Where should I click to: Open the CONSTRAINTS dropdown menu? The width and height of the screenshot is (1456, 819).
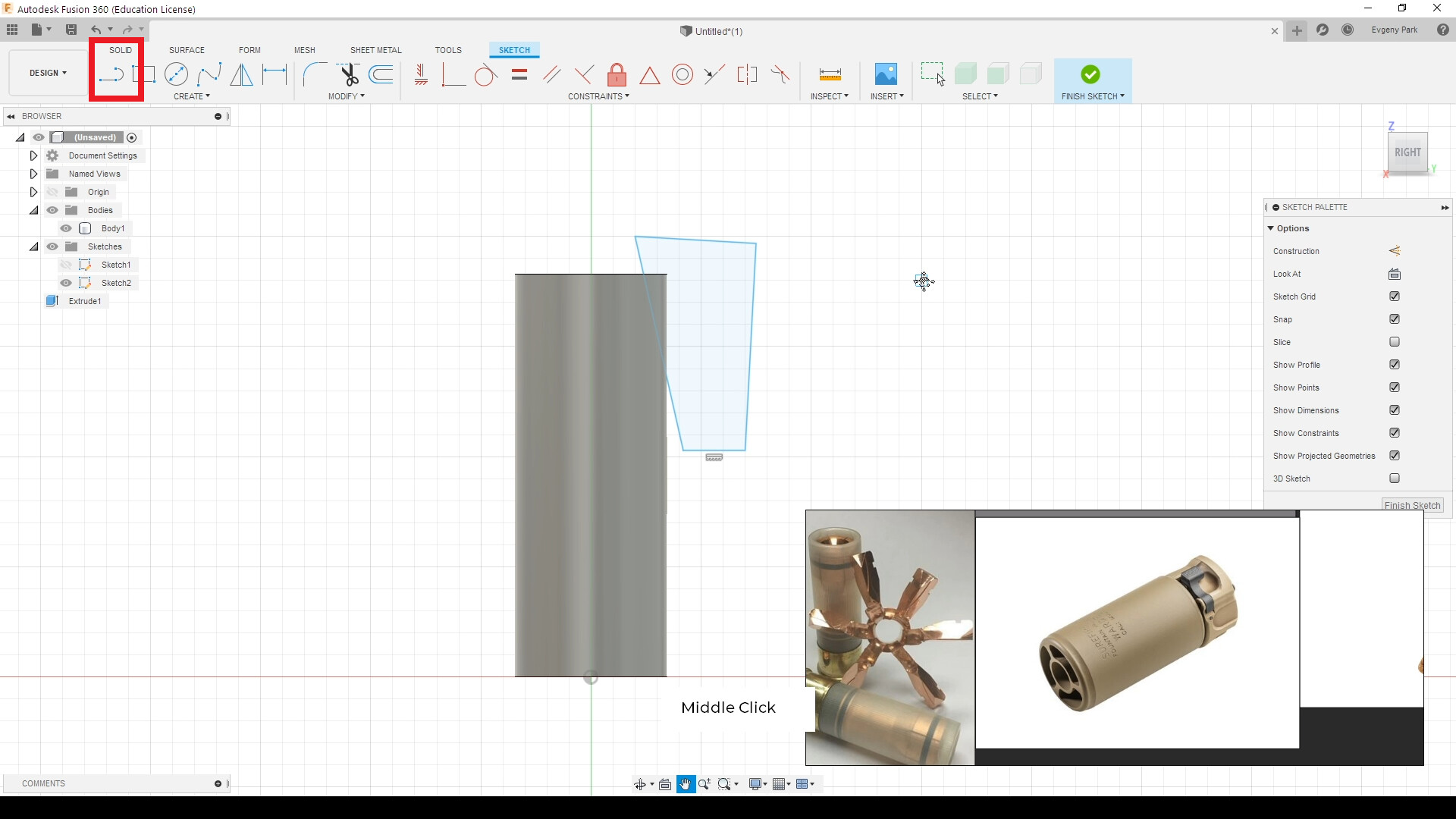coord(598,96)
